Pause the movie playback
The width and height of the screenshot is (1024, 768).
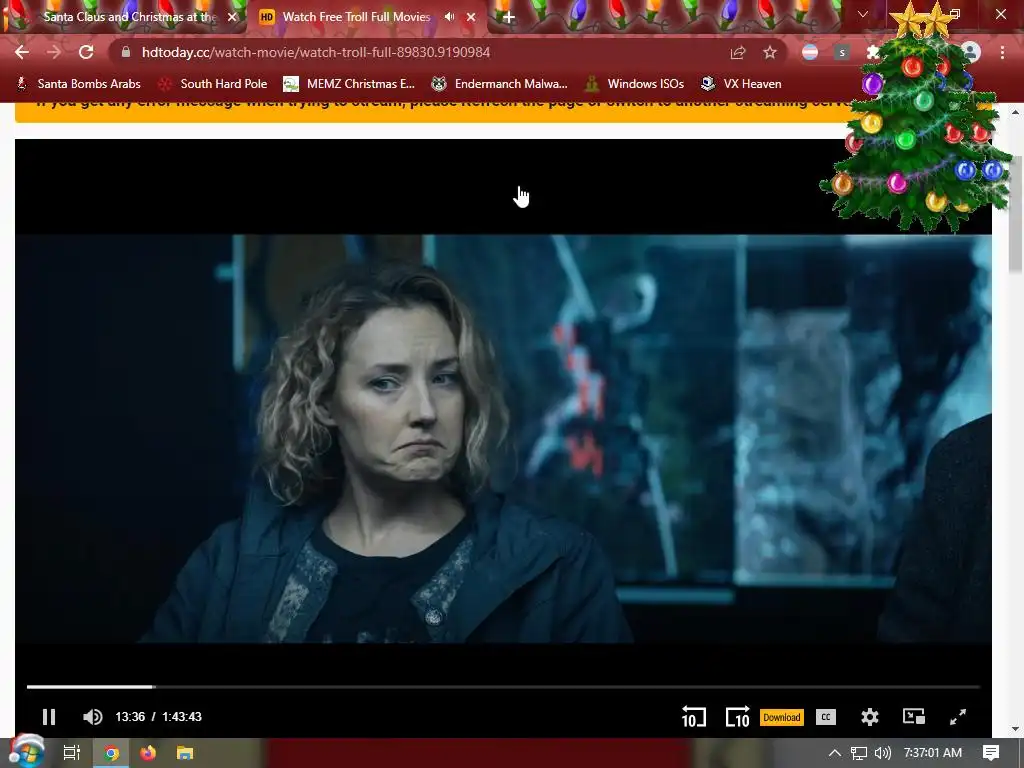coord(49,717)
